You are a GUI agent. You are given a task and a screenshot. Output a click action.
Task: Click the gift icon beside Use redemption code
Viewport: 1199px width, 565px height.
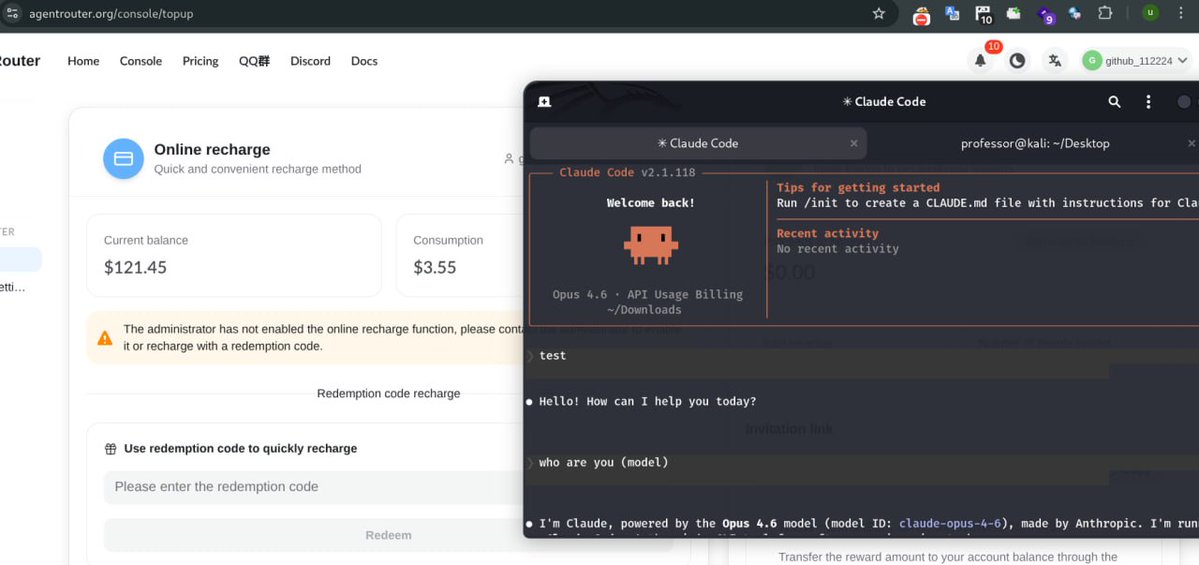tap(111, 449)
